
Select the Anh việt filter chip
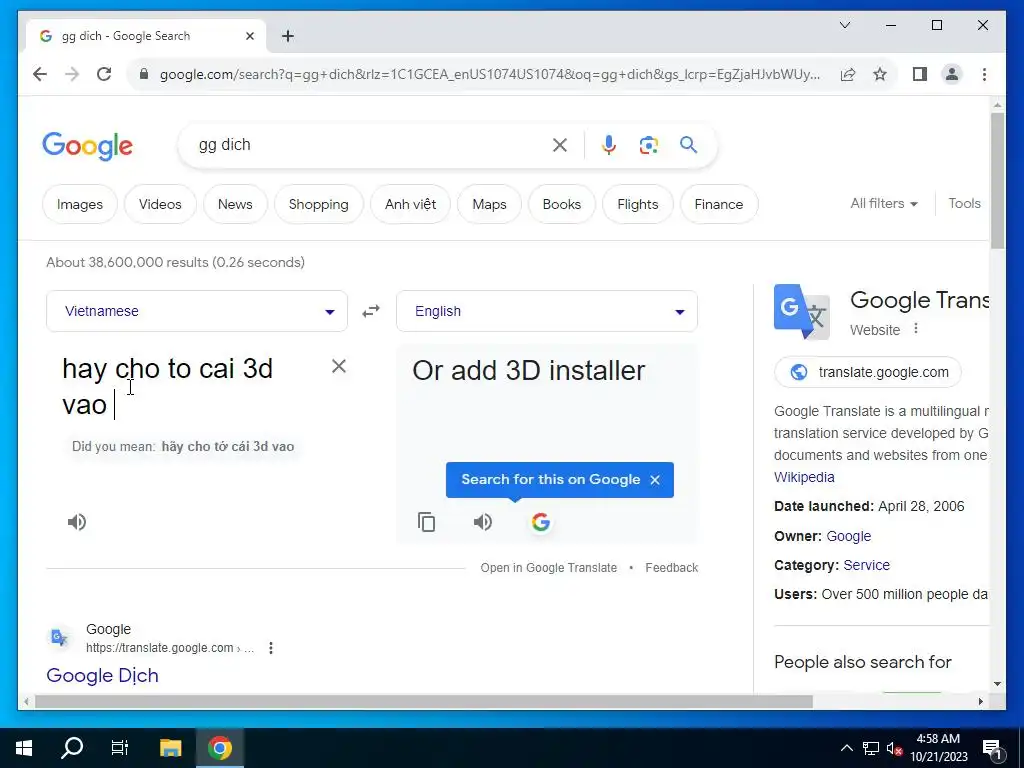point(410,204)
